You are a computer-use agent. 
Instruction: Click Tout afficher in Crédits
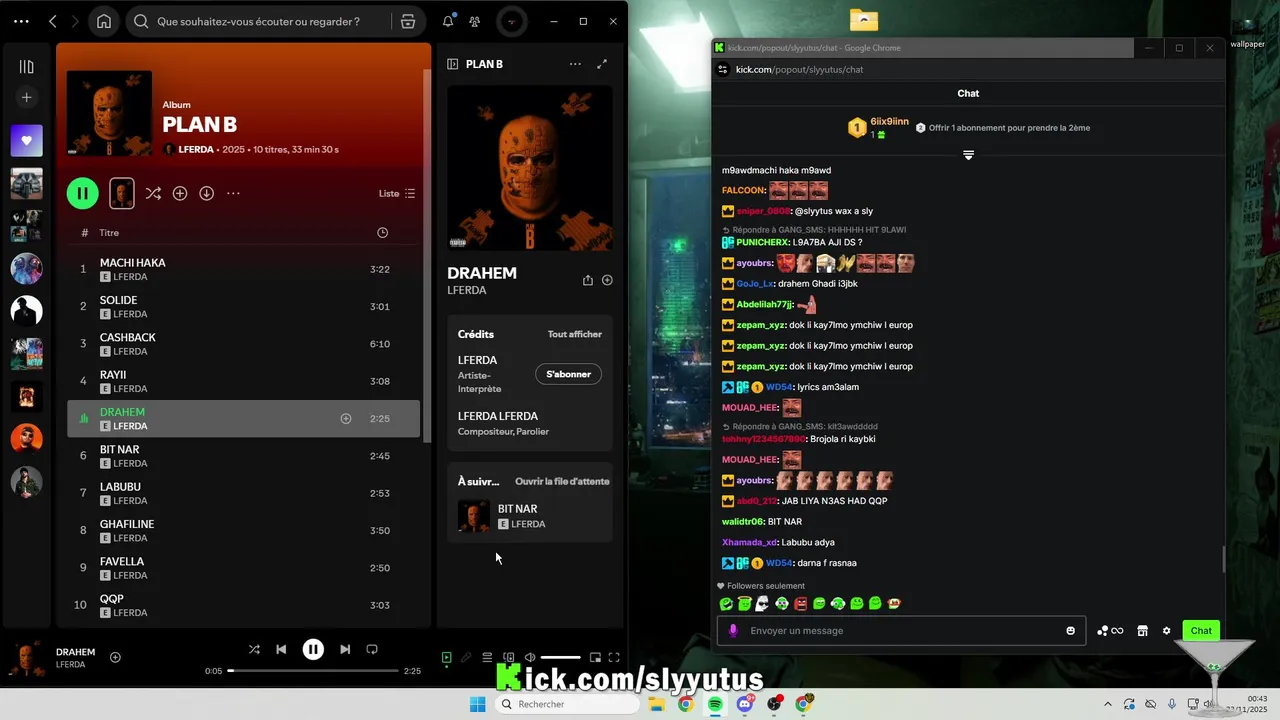click(575, 334)
